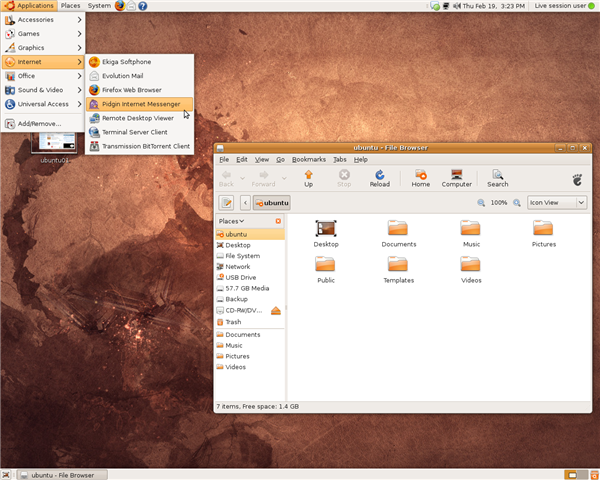Expand the Games submenu
Viewport: 600px width, 480px height.
(x=43, y=34)
